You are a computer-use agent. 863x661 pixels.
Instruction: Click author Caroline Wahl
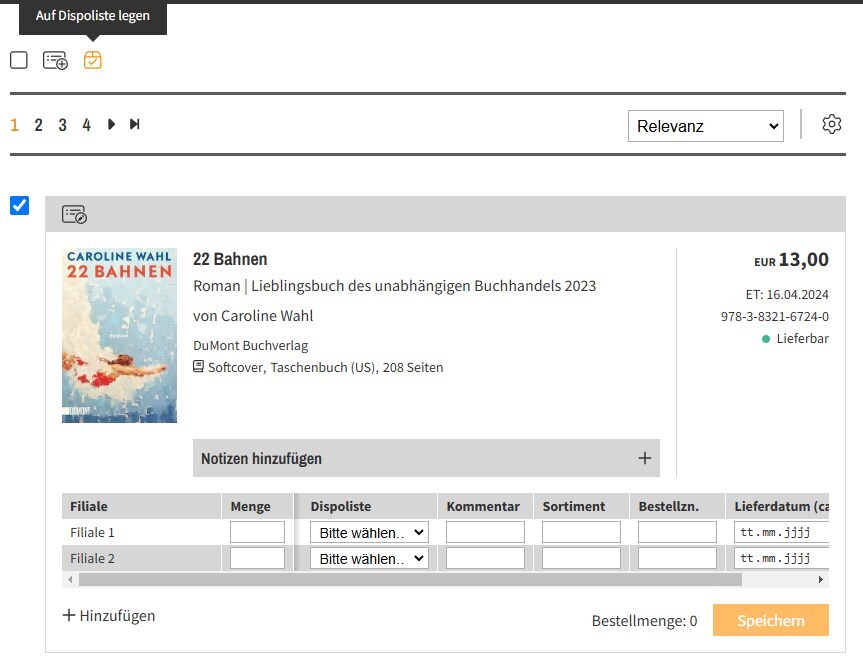(267, 316)
